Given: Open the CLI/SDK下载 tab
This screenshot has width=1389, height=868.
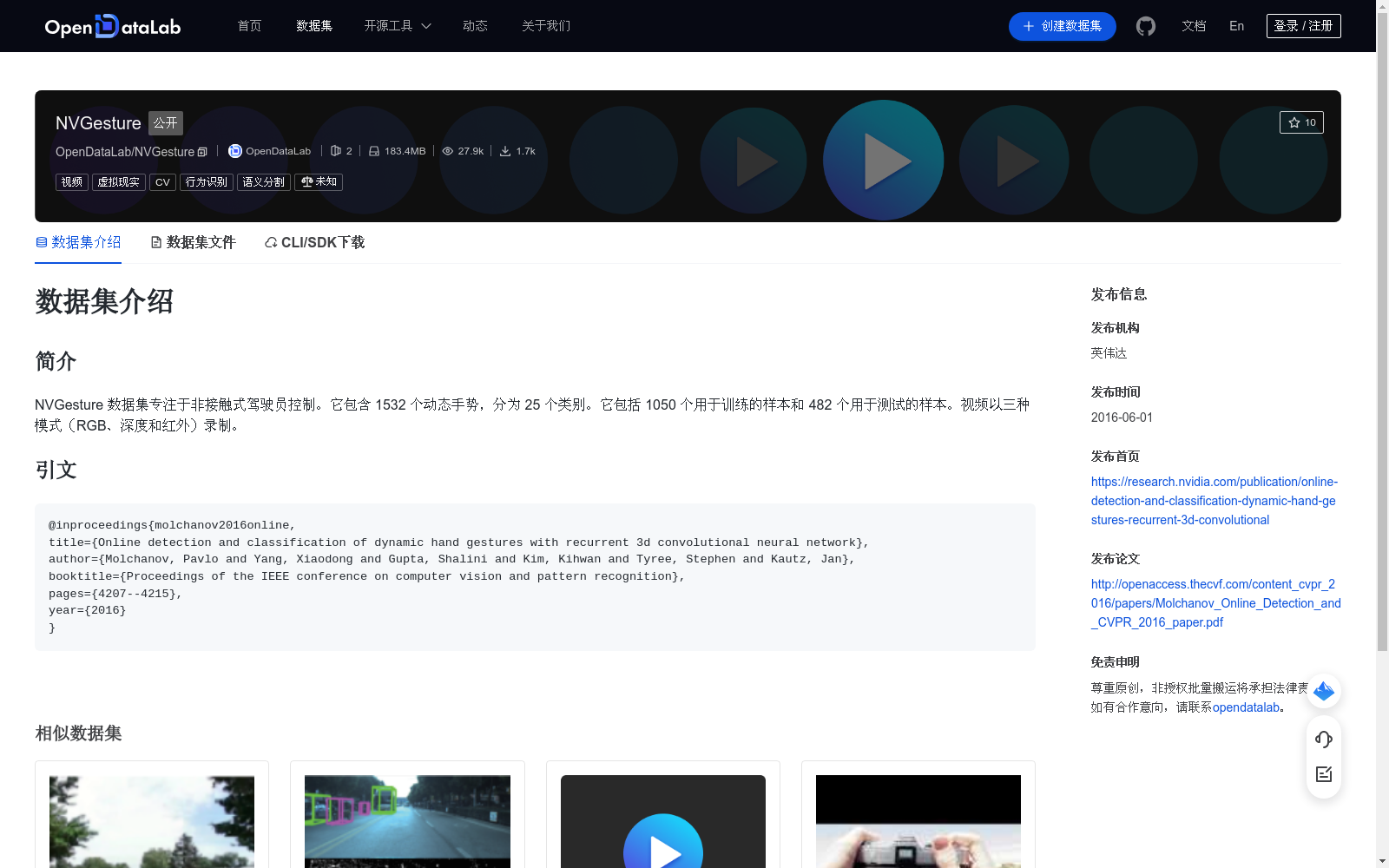Looking at the screenshot, I should click(x=314, y=242).
